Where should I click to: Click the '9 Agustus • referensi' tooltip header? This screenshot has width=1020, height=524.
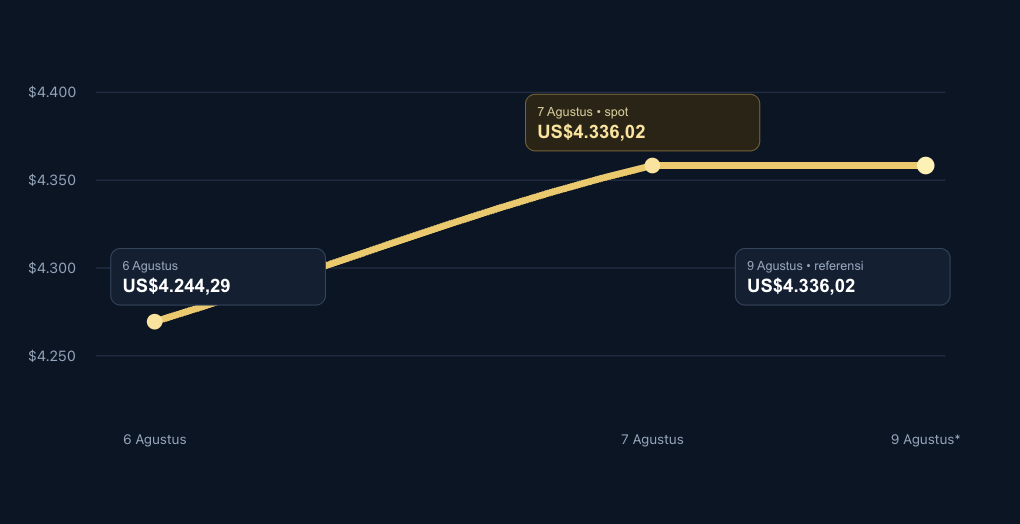pyautogui.click(x=805, y=266)
